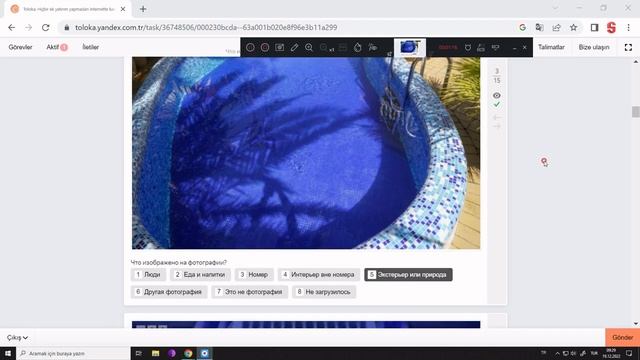The image size is (640, 360).
Task: Close the Toloka browser tab
Action: 123,9
